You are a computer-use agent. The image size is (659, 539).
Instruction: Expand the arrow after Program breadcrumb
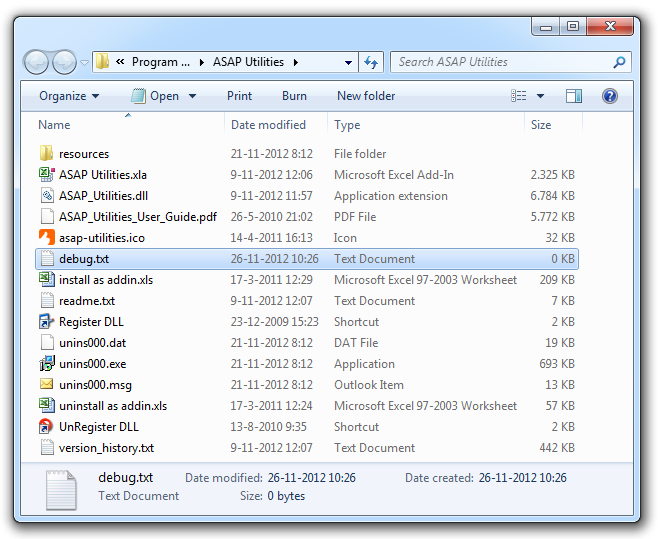pos(202,62)
